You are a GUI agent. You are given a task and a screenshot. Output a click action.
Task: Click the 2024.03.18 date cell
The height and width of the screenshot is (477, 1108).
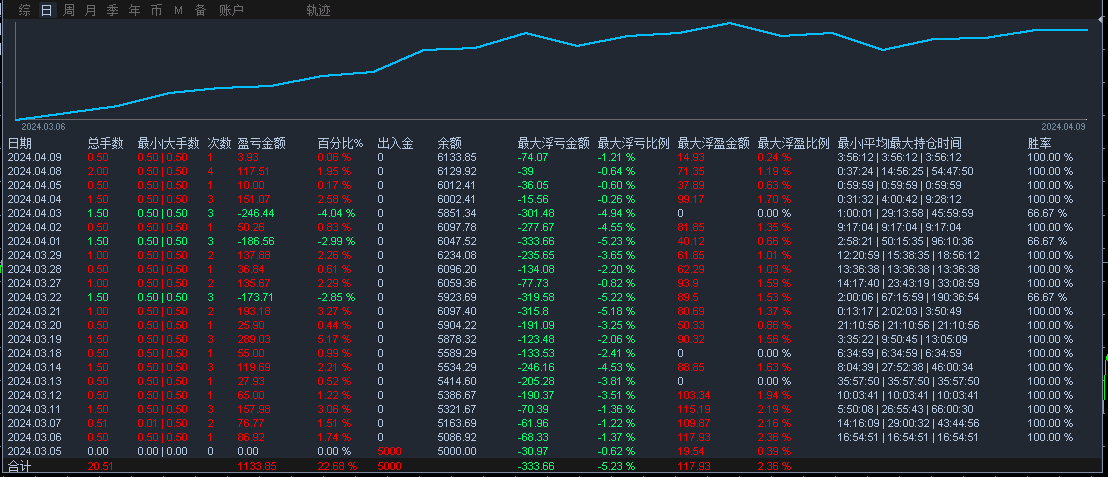[35, 353]
